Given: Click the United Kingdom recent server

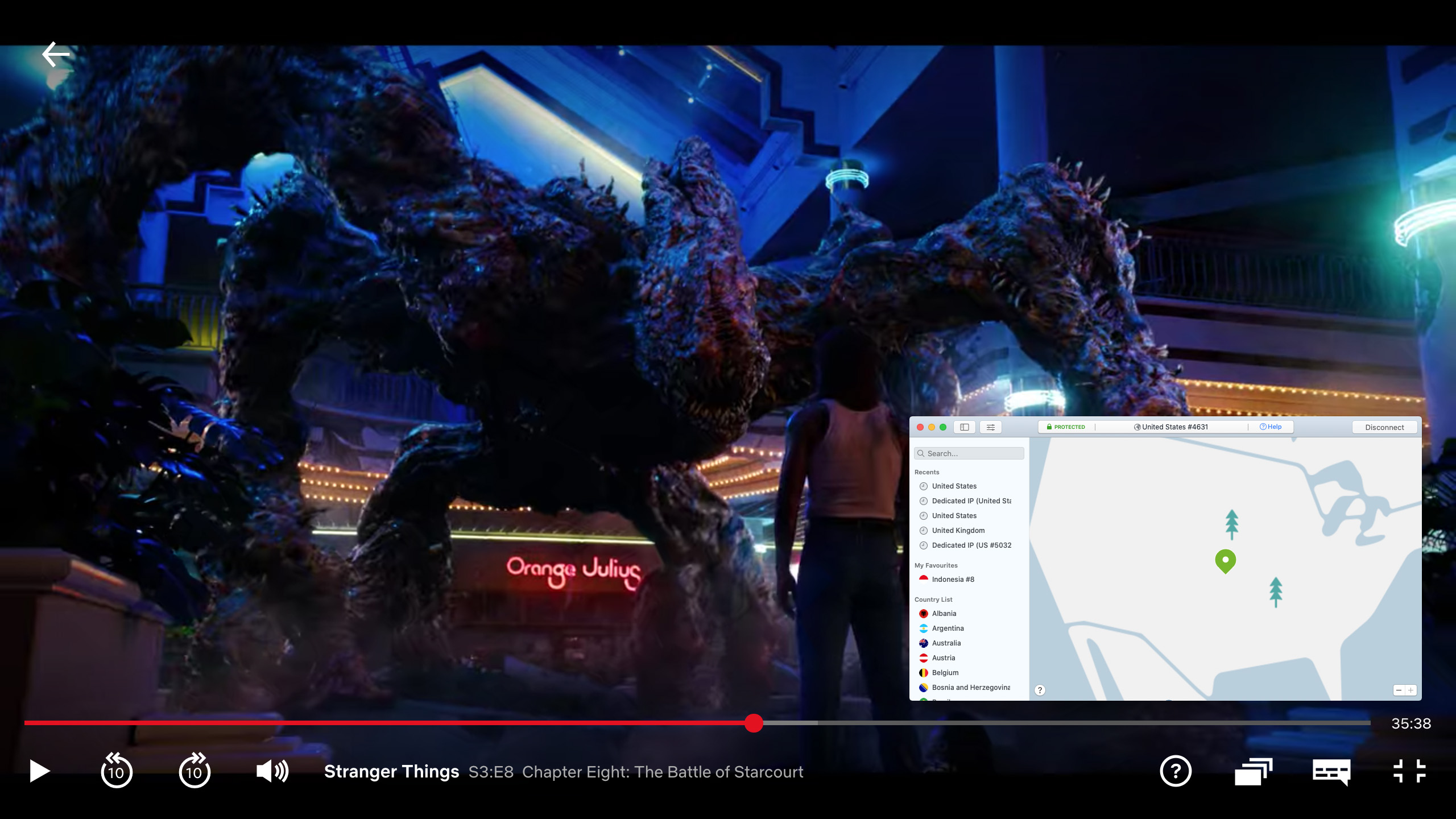Looking at the screenshot, I should tap(958, 530).
